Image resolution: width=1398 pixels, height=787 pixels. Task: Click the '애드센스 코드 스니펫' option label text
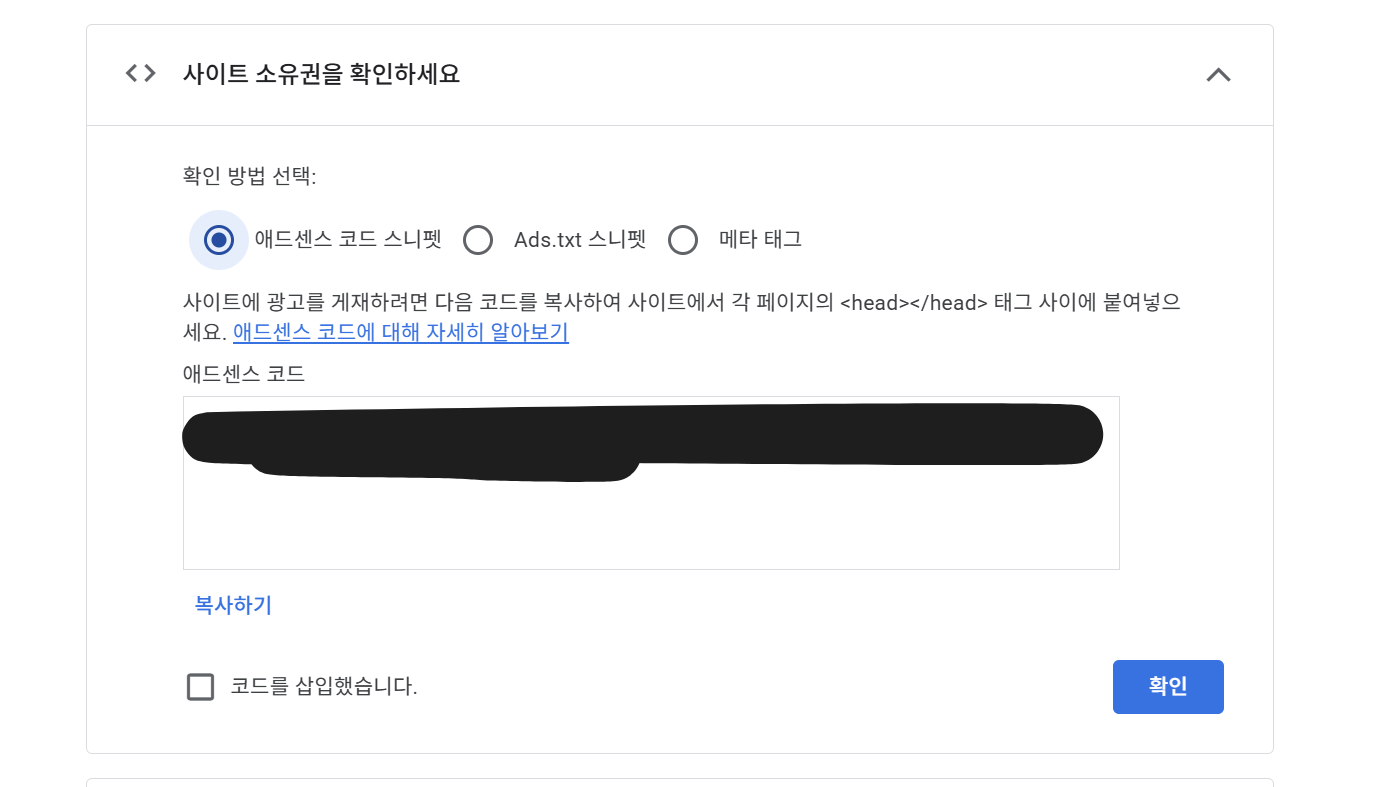tap(348, 240)
